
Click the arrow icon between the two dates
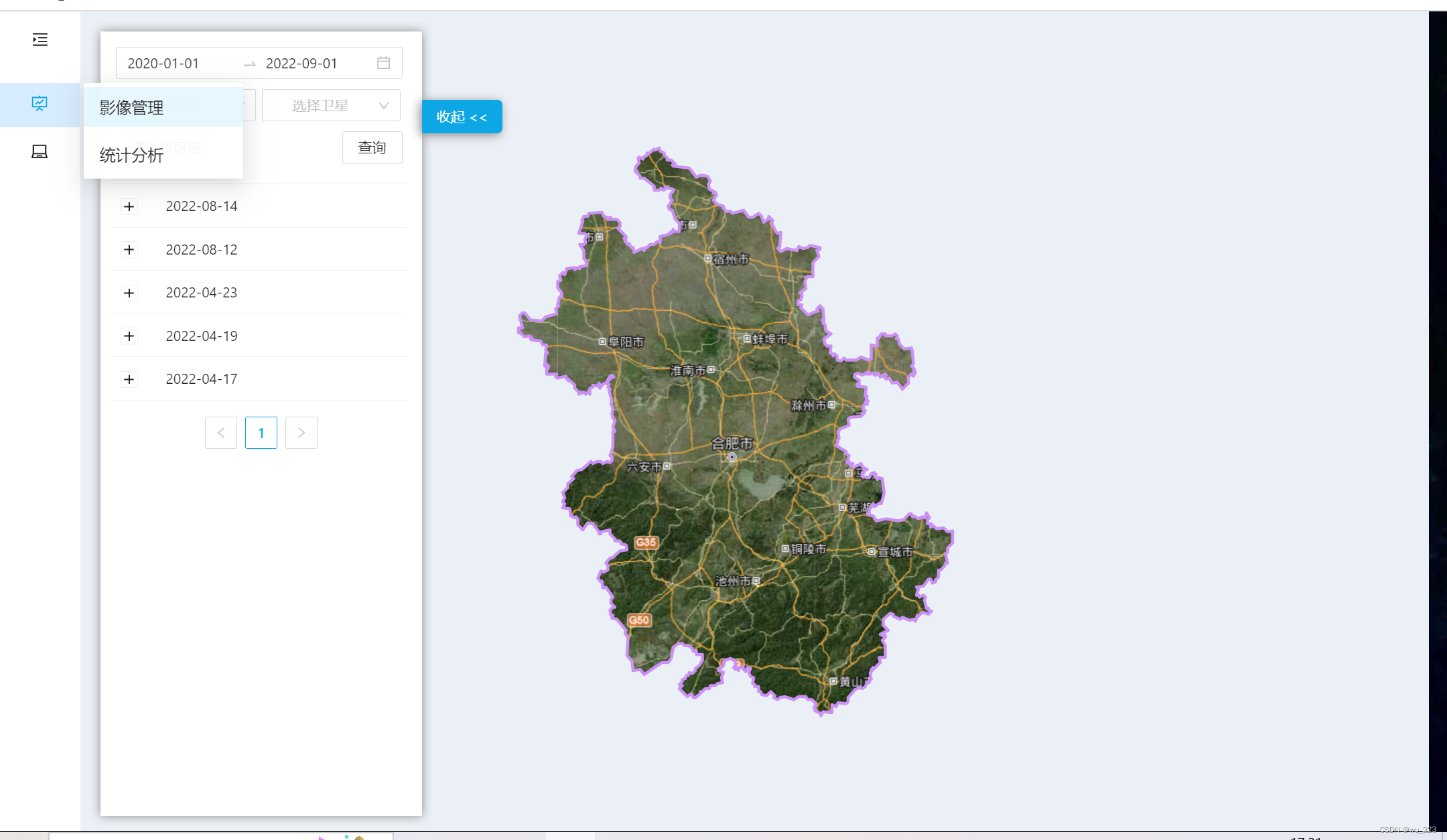[x=249, y=63]
